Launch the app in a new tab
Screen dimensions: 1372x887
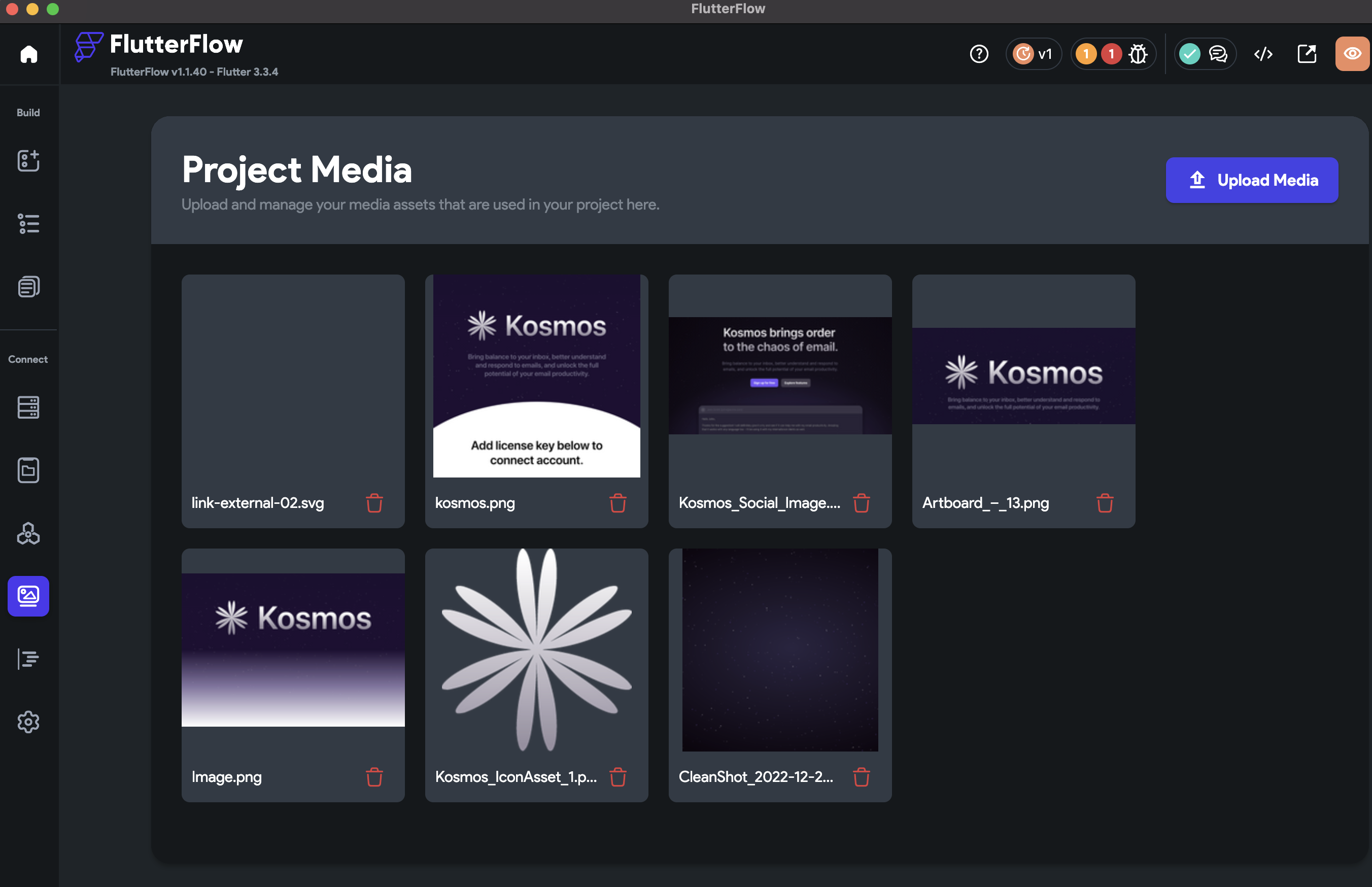click(x=1306, y=54)
